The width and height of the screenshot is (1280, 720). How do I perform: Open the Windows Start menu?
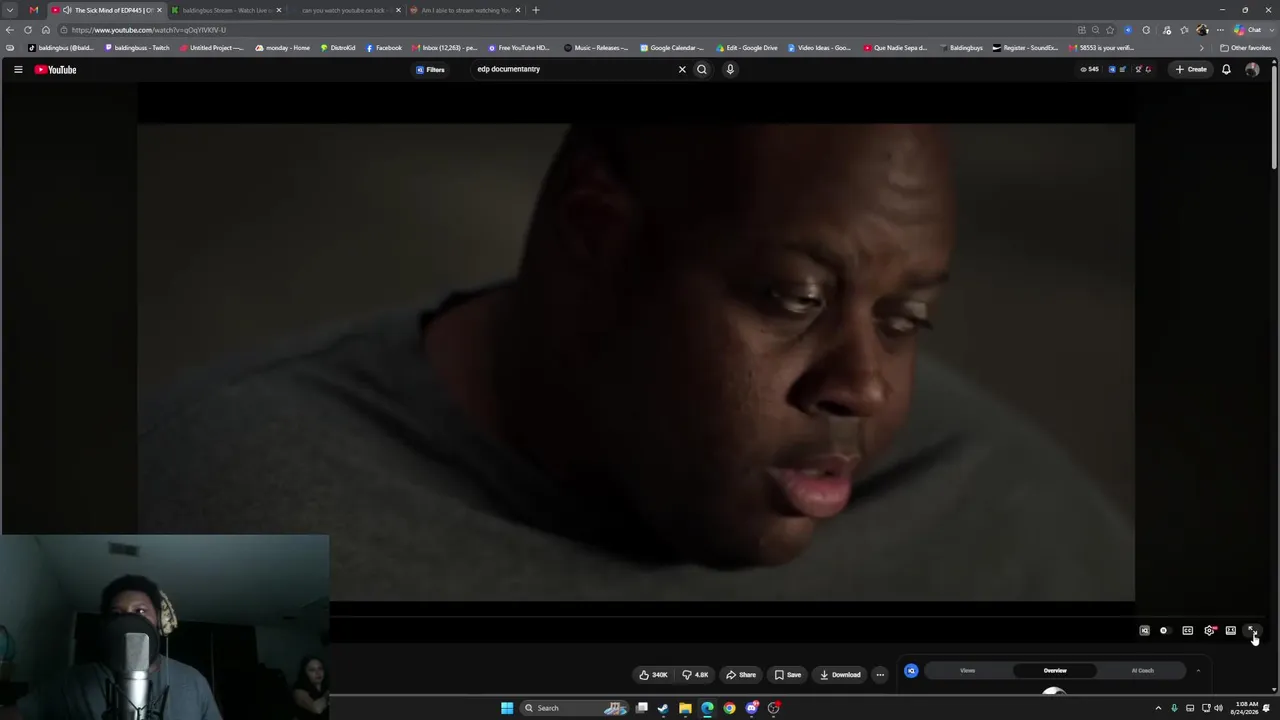(507, 708)
